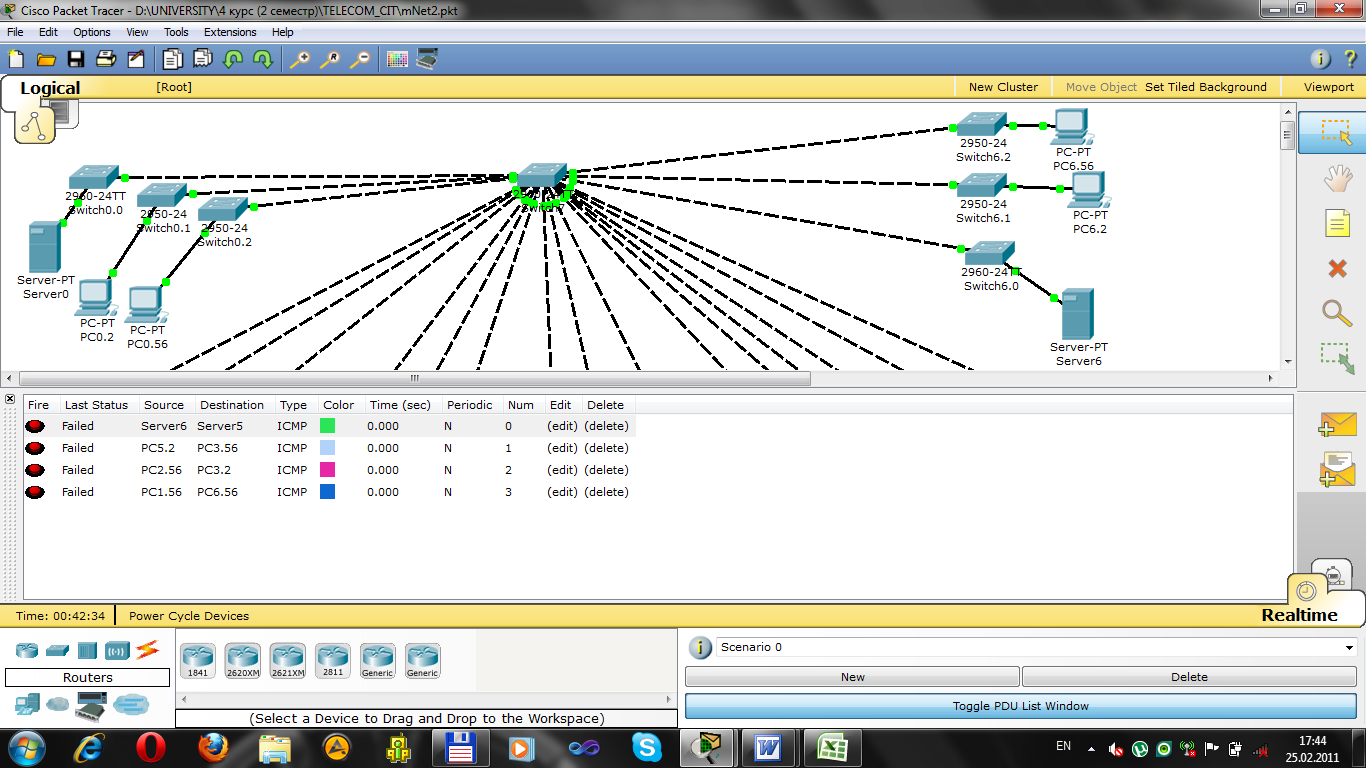Switch to the Logical workspace tab
The width and height of the screenshot is (1366, 768).
tap(50, 88)
